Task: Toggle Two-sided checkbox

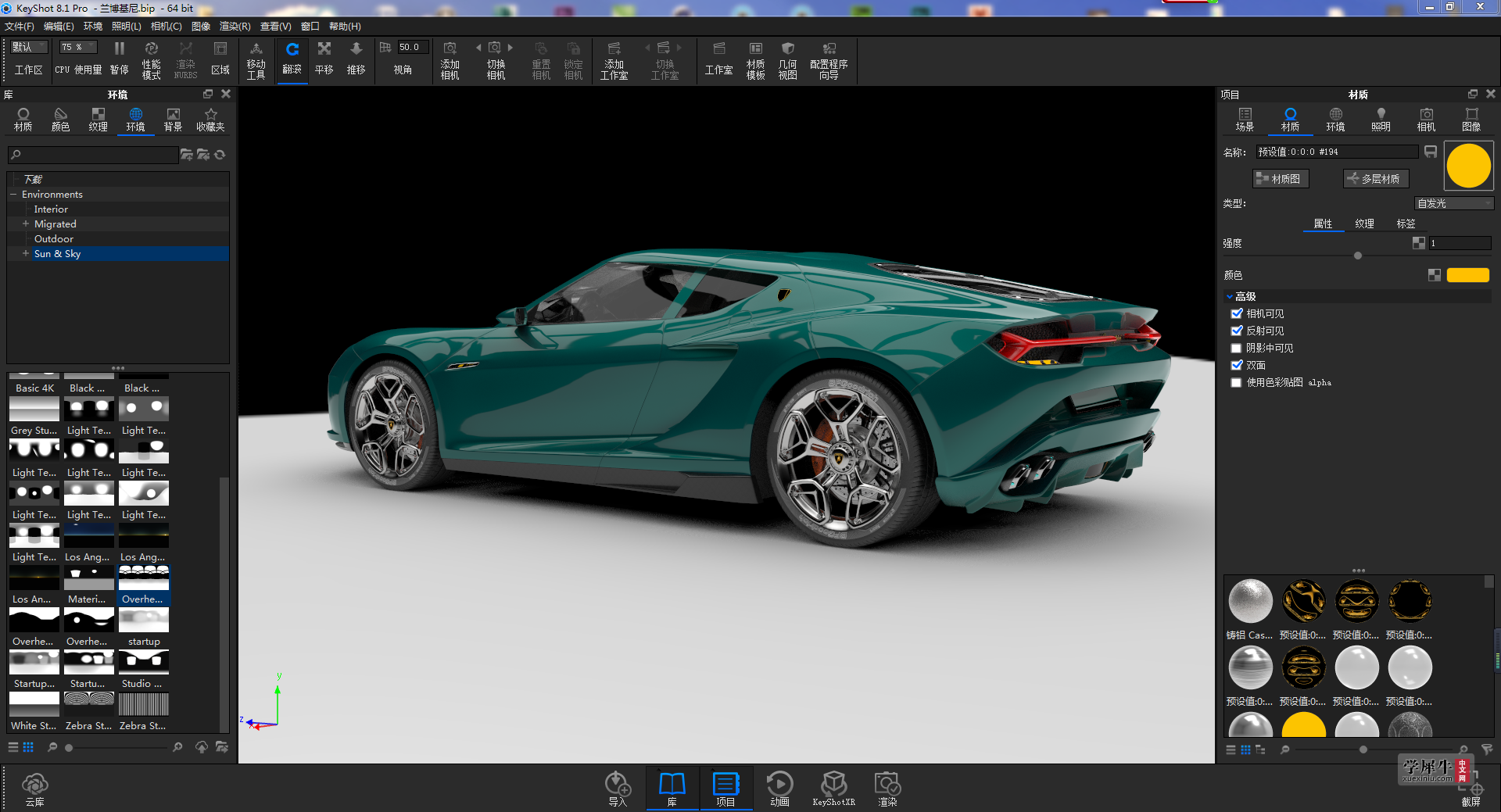Action: pyautogui.click(x=1237, y=365)
